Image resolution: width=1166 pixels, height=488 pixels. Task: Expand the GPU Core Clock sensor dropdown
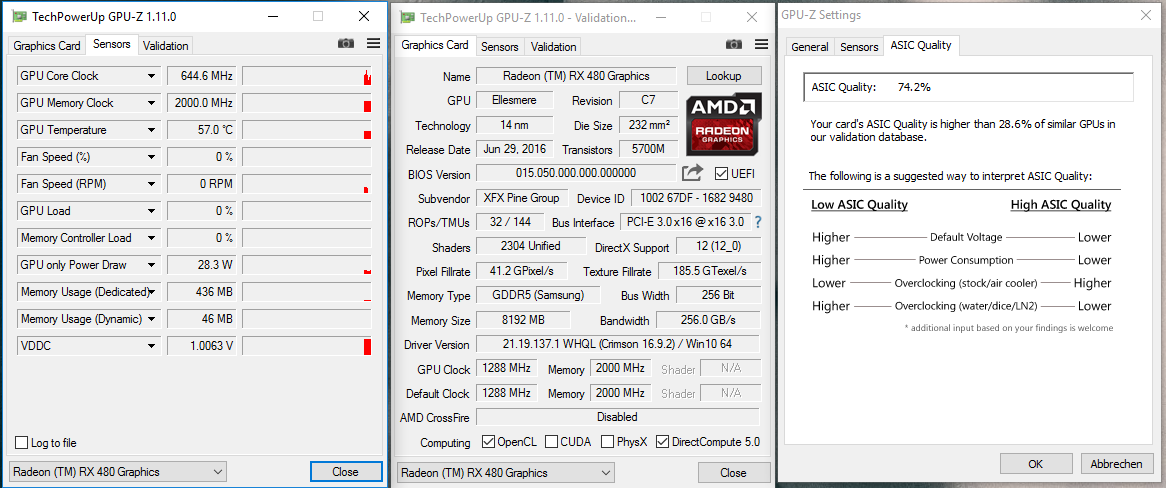pos(152,76)
